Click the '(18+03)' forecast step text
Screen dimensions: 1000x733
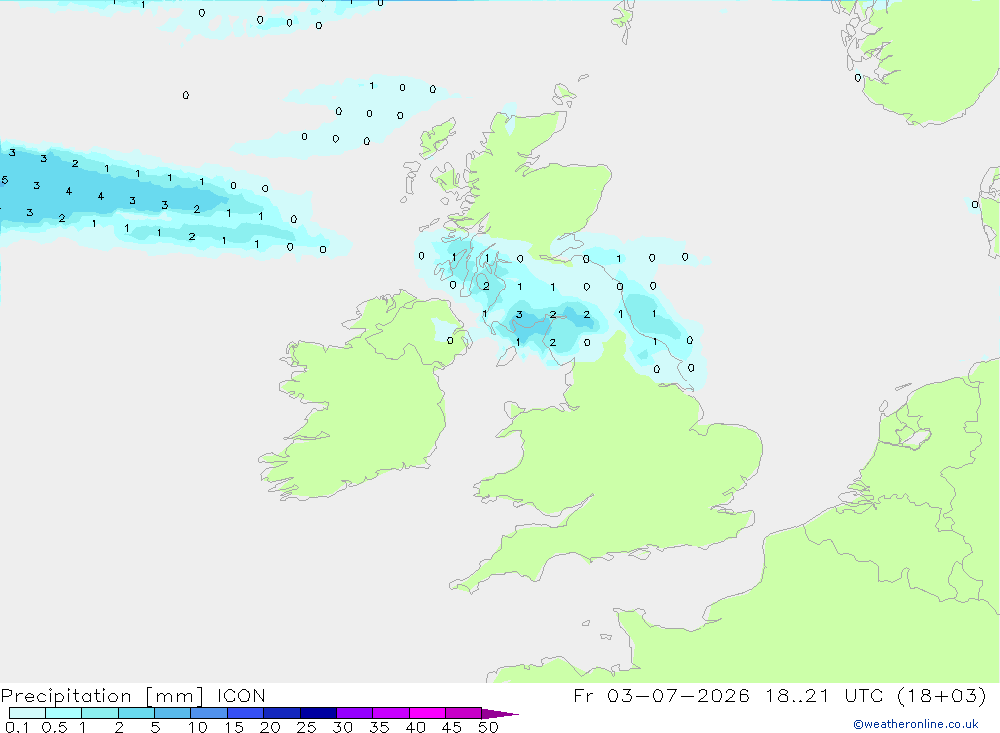pos(941,695)
